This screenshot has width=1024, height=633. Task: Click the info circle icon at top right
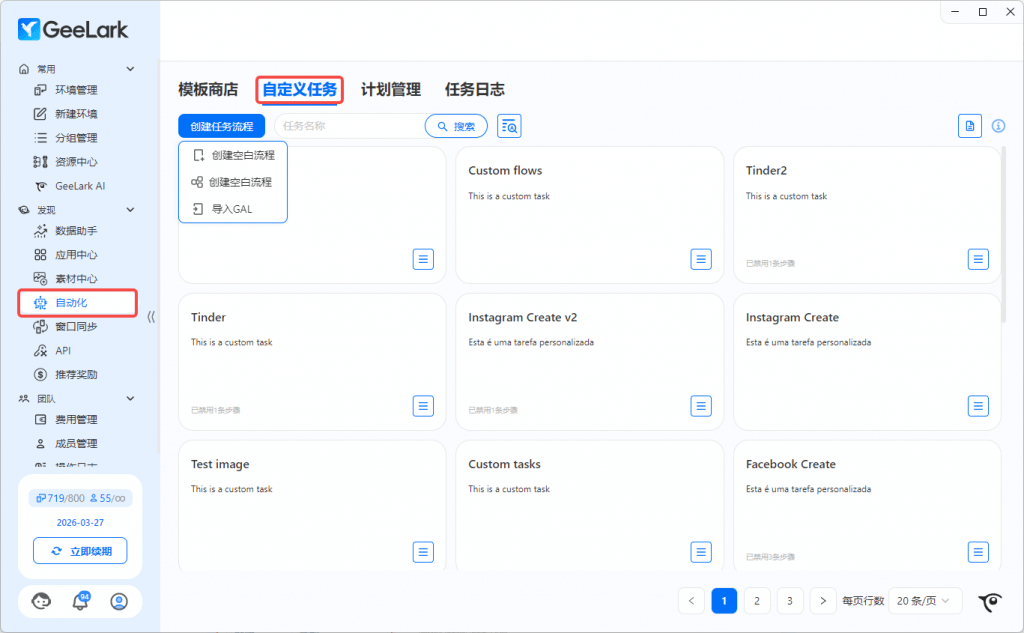coord(998,126)
